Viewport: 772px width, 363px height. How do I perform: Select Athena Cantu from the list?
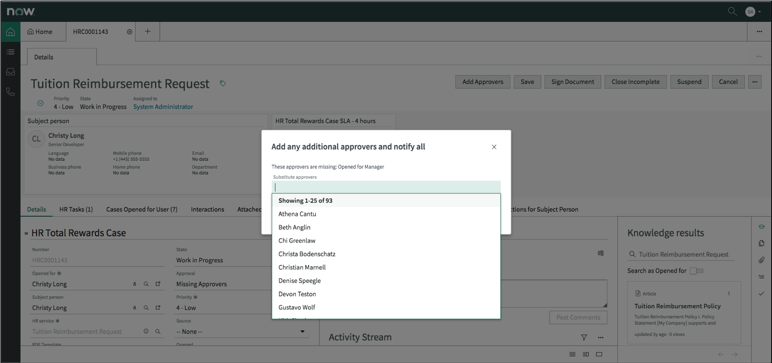tap(386, 214)
